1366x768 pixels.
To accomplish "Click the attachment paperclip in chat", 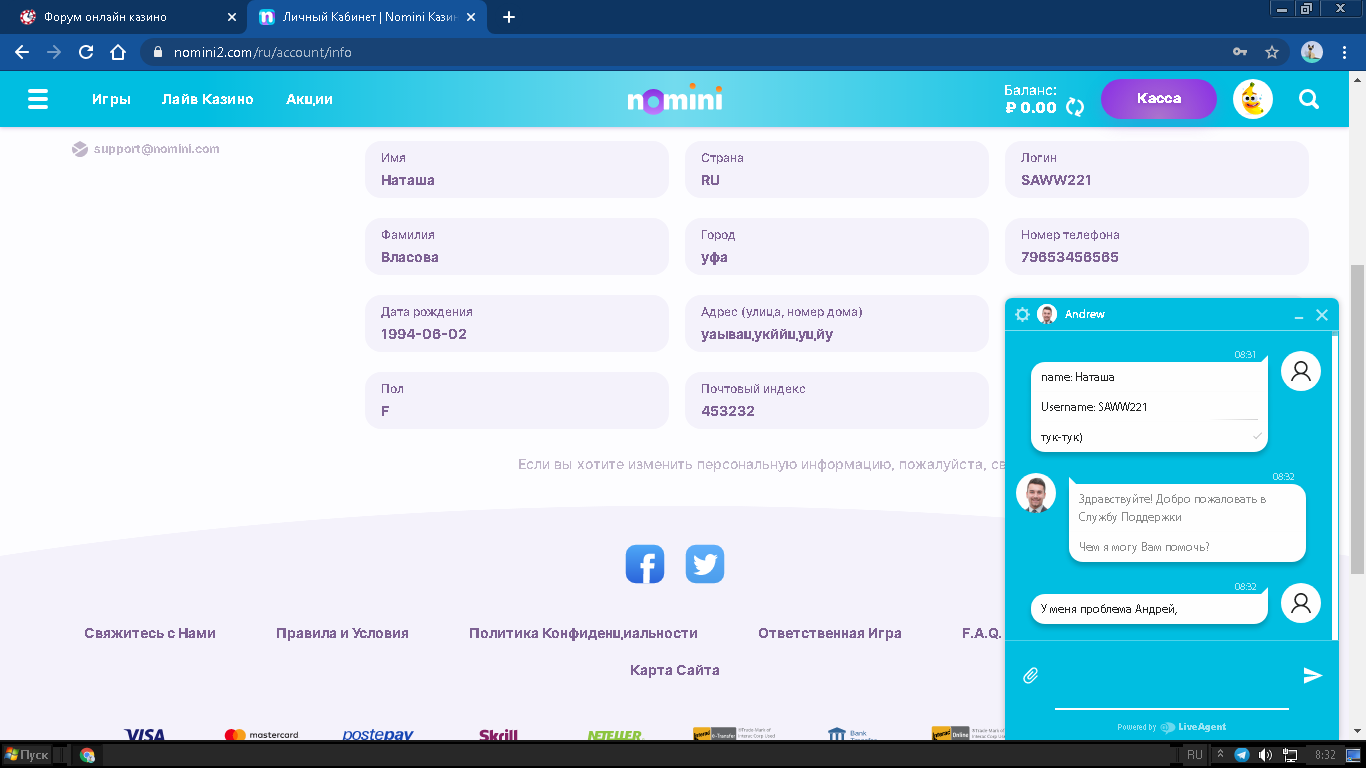I will (1031, 676).
